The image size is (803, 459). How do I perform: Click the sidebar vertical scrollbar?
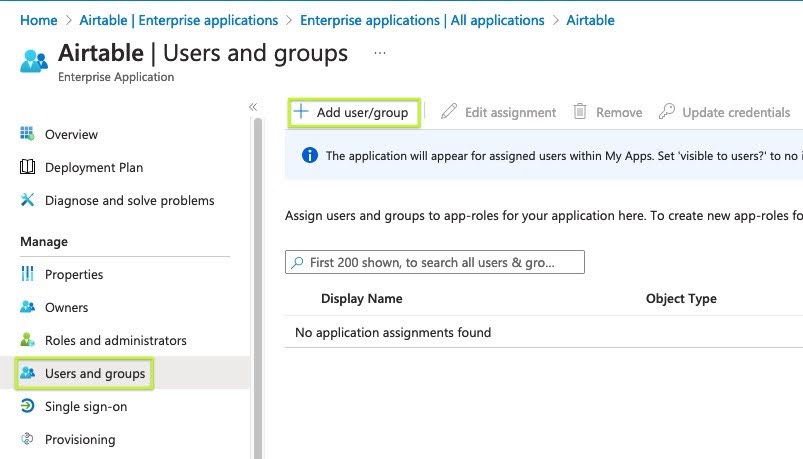[258, 287]
